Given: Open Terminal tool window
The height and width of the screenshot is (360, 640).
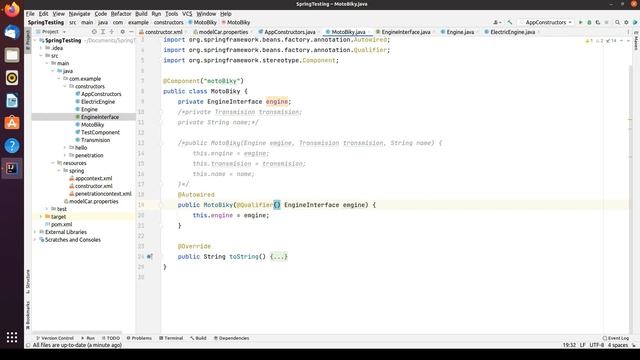Looking at the screenshot, I should pyautogui.click(x=171, y=338).
